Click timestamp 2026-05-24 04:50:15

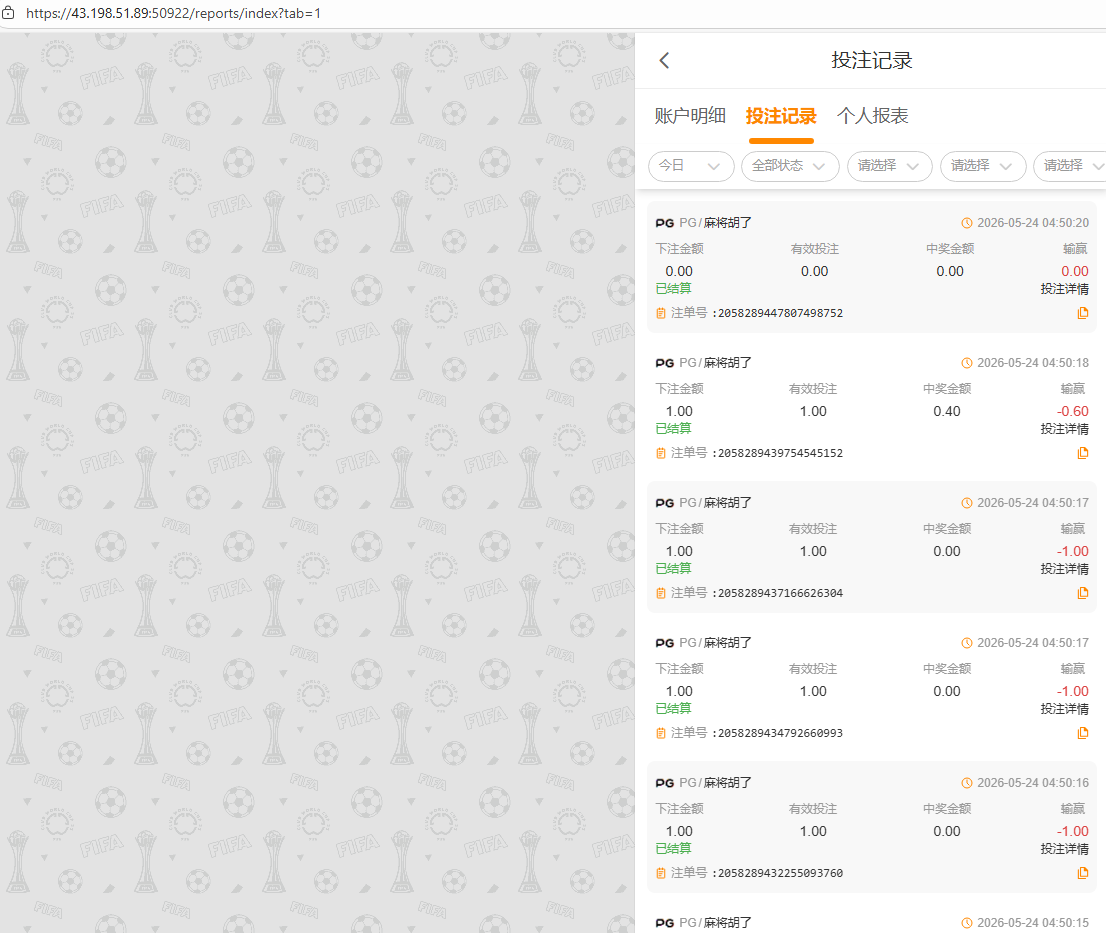coord(1033,923)
